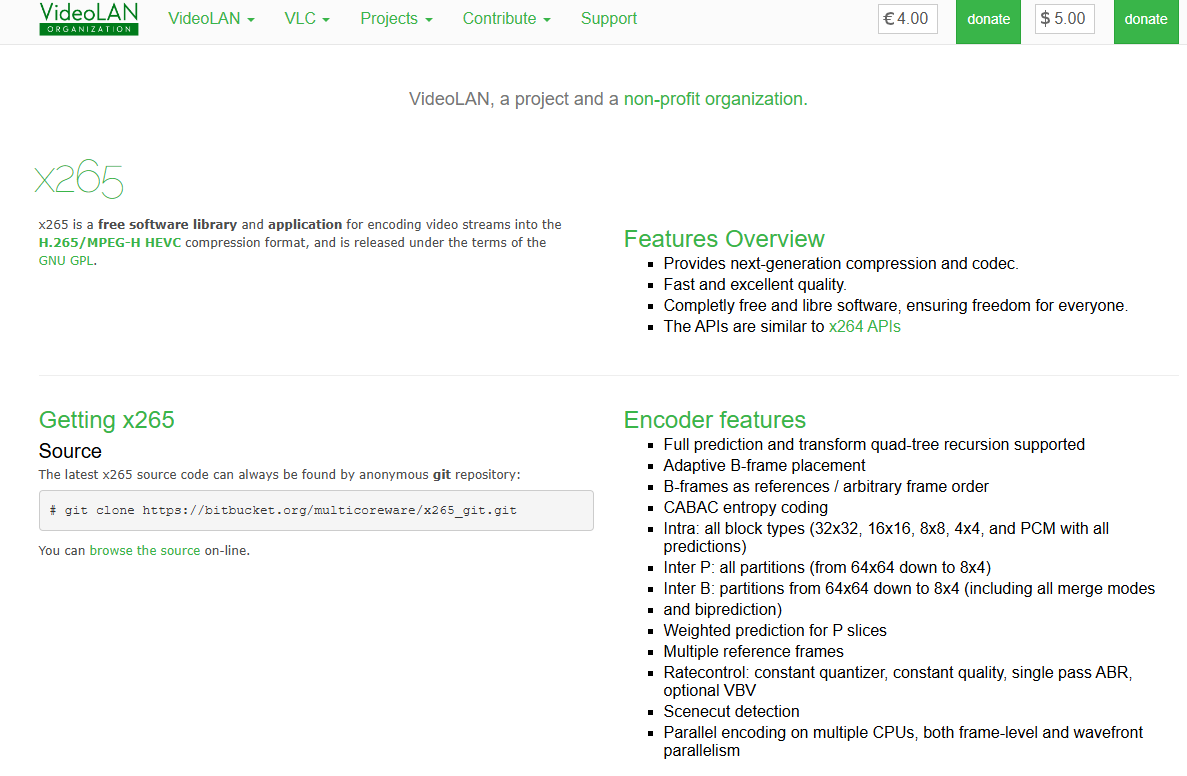Click the x265 logo heading
This screenshot has width=1187, height=776.
pyautogui.click(x=79, y=179)
